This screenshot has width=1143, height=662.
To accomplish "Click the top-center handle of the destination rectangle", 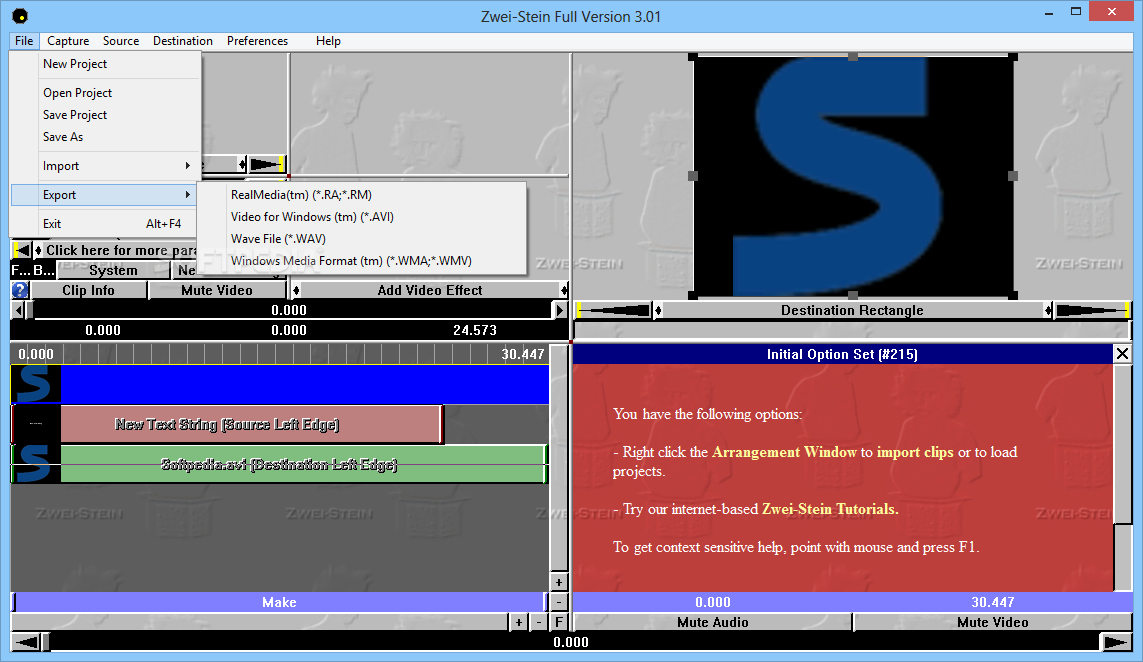I will (853, 56).
